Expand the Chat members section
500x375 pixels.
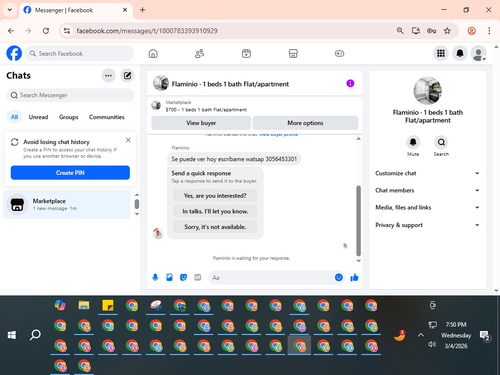(427, 190)
